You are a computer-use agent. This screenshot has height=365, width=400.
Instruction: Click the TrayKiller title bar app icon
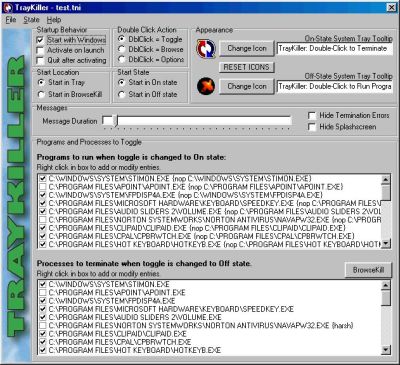(7, 7)
